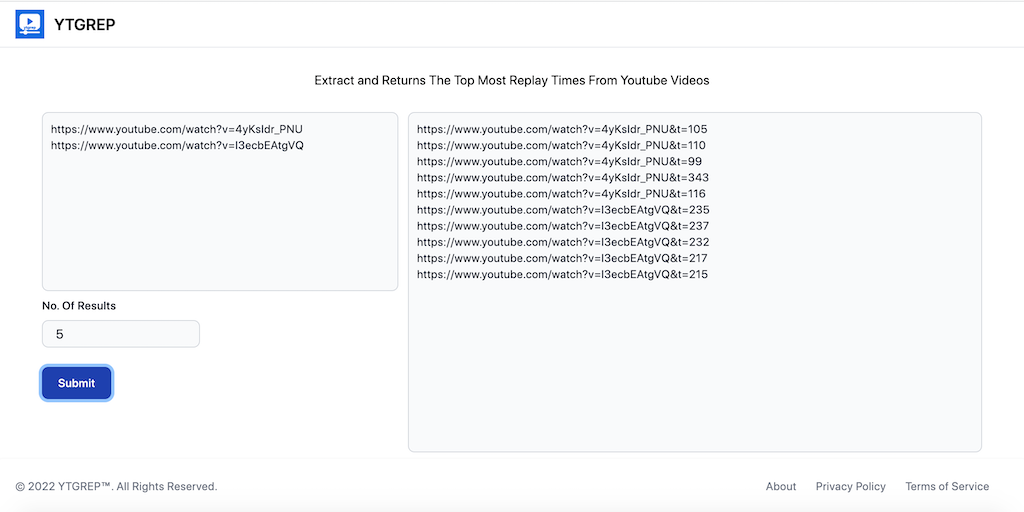Select the result line ending t=110

point(560,145)
